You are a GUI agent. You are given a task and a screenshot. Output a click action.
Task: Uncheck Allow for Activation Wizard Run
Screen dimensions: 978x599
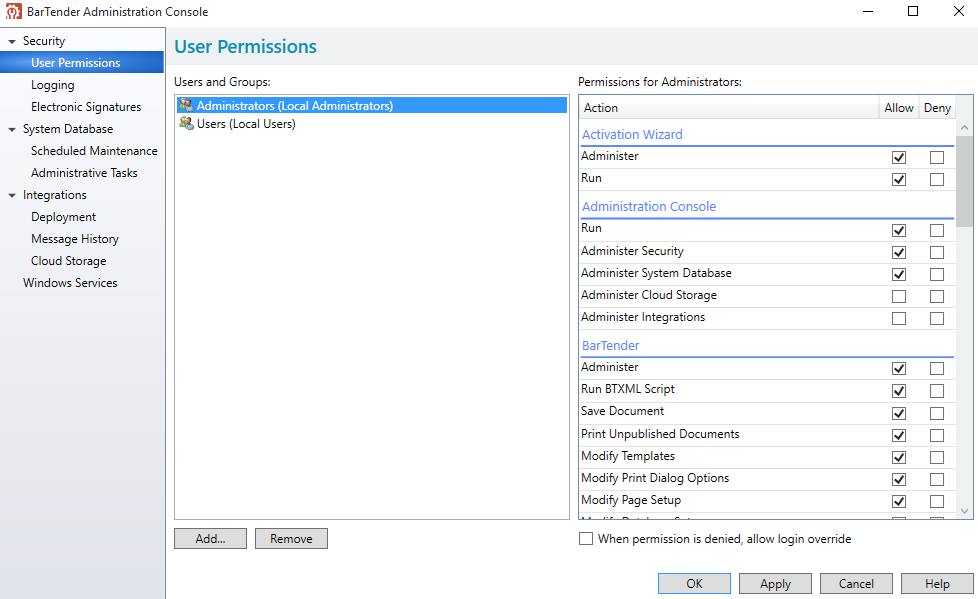click(899, 179)
